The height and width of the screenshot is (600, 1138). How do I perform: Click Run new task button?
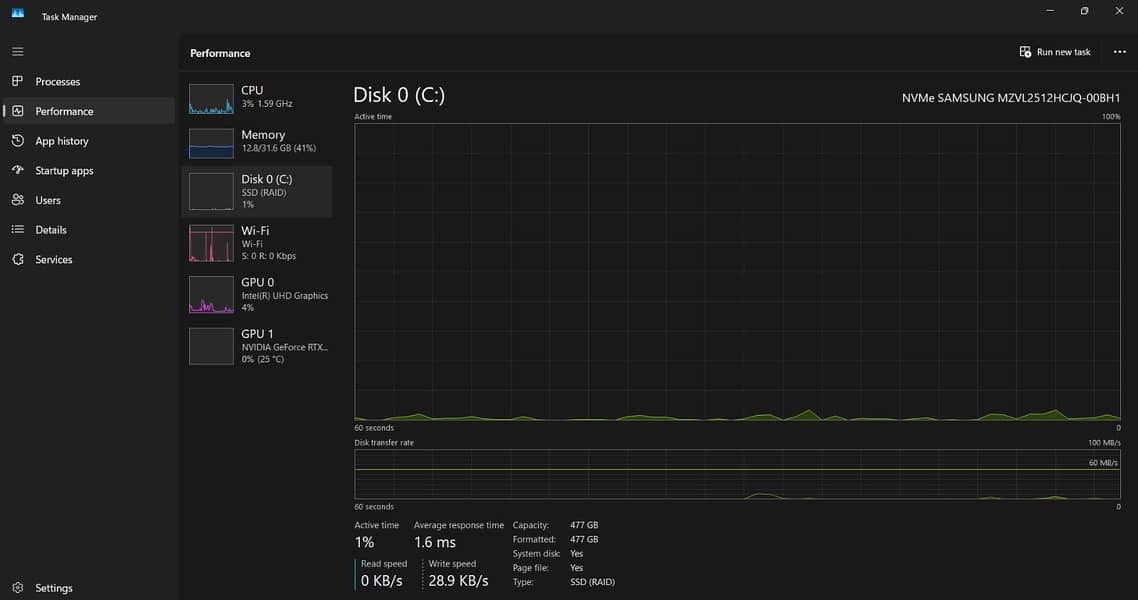tap(1055, 52)
